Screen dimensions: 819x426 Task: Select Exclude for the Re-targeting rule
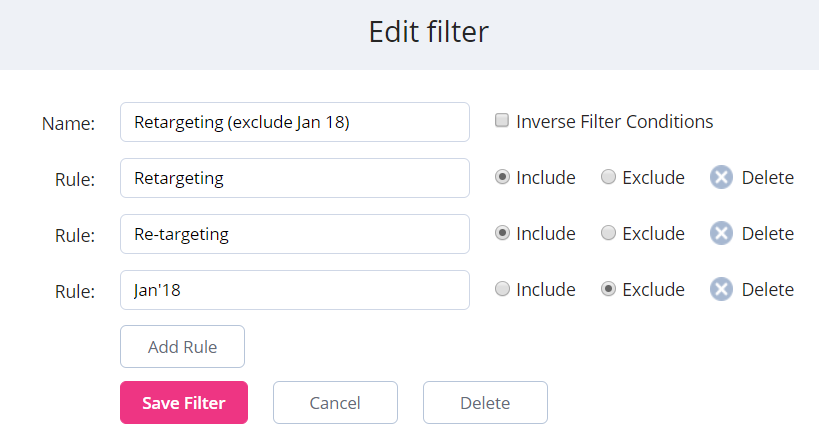(x=608, y=234)
